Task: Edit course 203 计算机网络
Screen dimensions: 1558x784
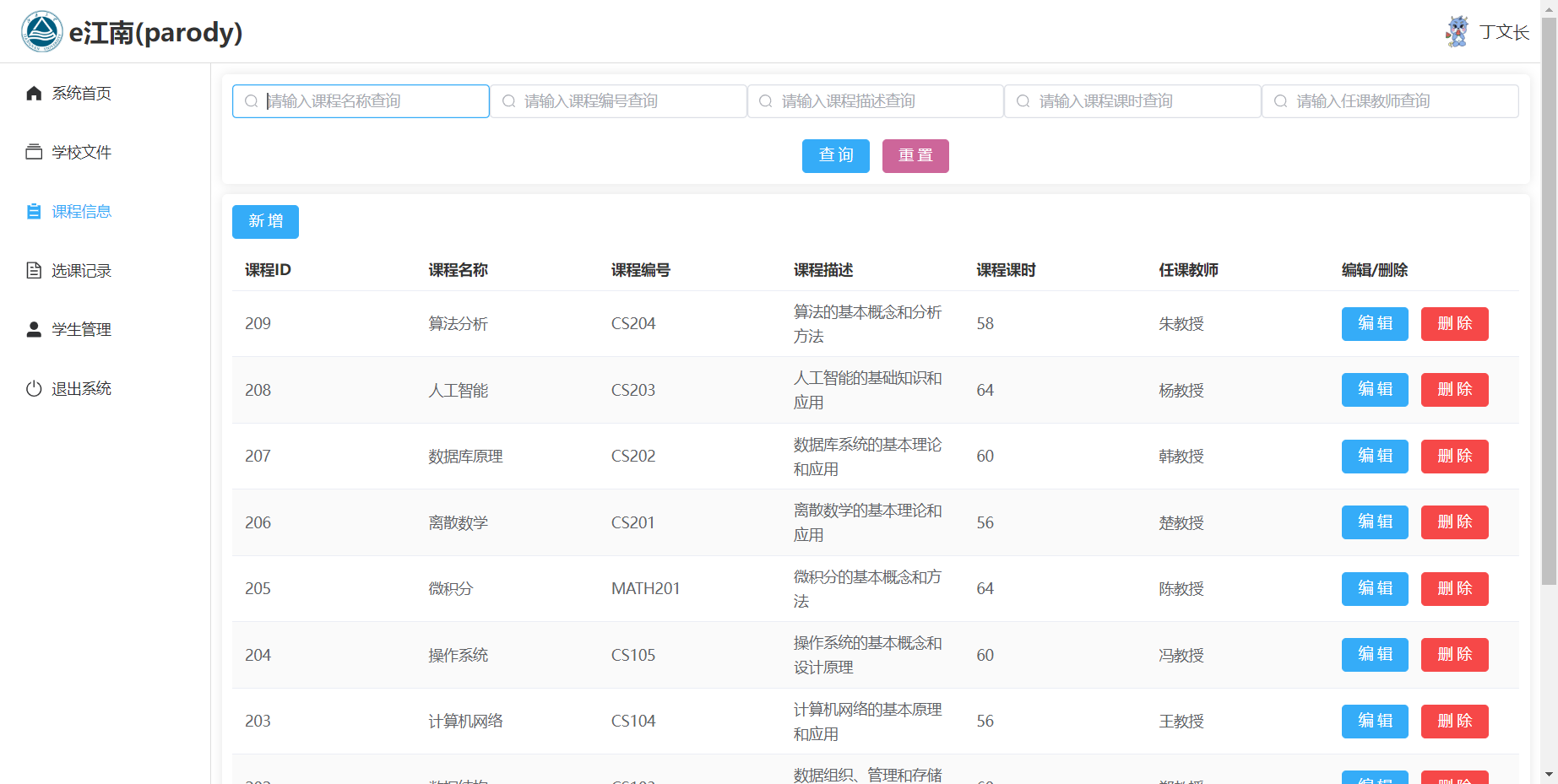Action: [1375, 722]
